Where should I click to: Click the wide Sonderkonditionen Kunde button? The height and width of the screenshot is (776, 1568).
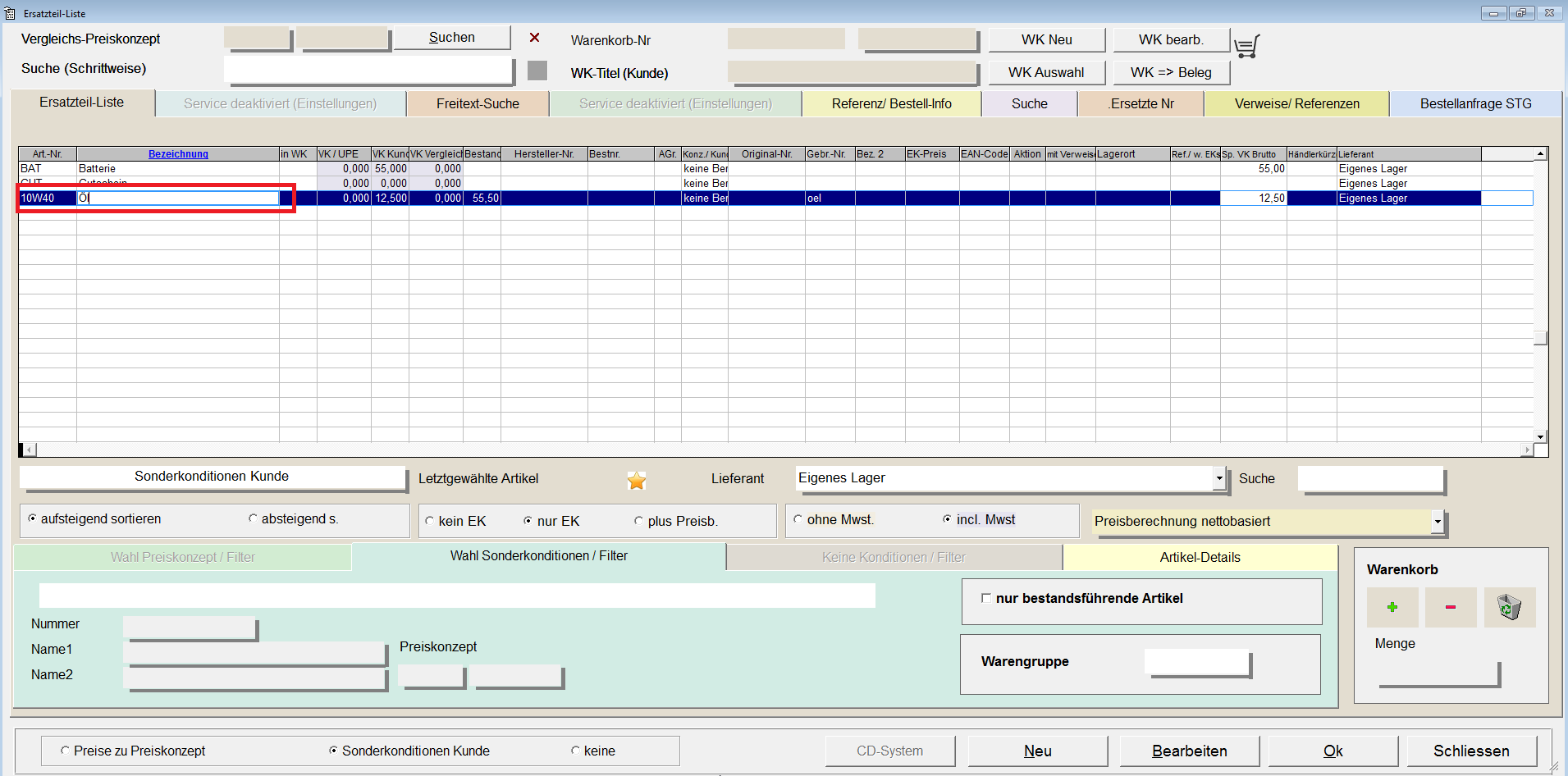pos(213,477)
